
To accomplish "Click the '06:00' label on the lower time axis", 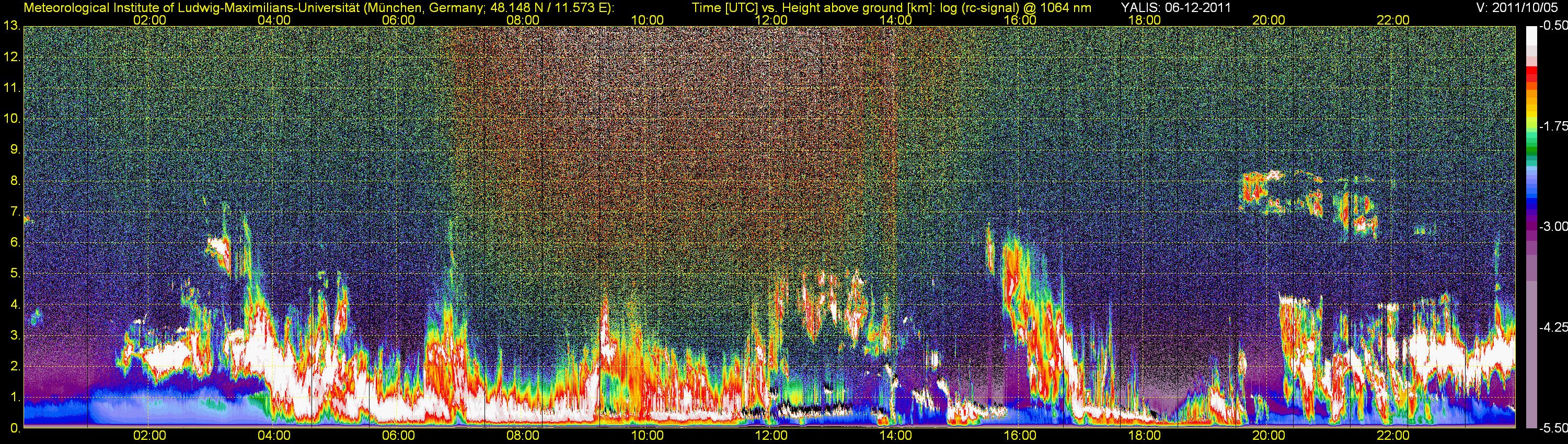I will tap(399, 436).
